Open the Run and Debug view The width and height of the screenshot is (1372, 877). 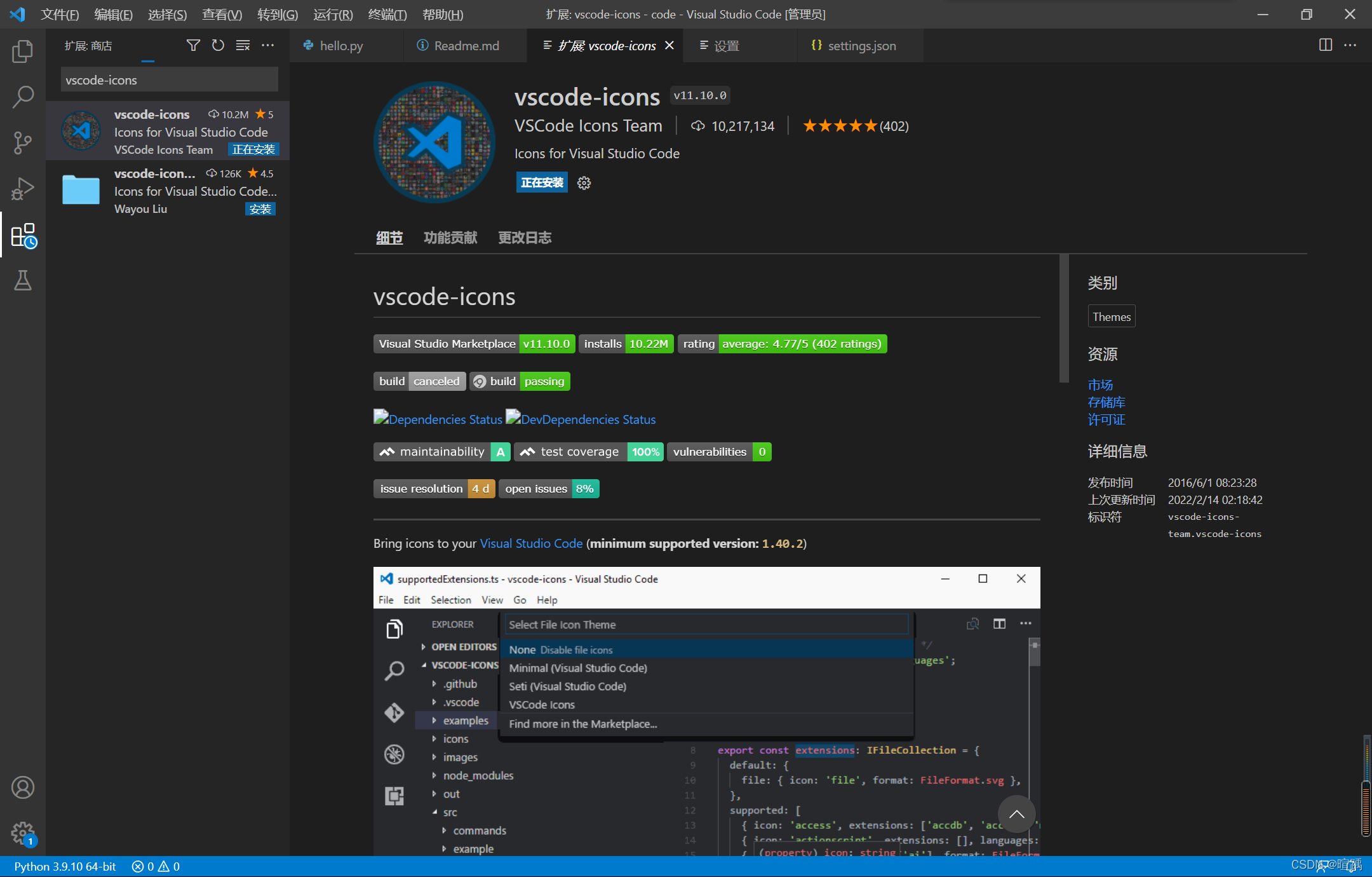click(23, 189)
